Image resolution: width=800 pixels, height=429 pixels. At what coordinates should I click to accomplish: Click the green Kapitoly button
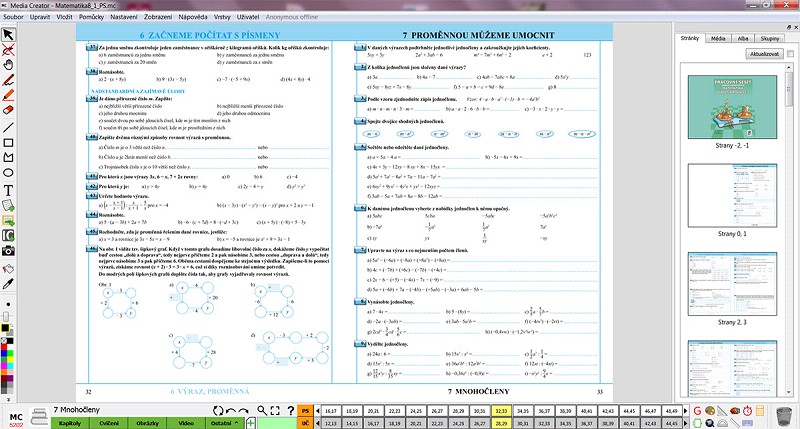click(x=70, y=423)
